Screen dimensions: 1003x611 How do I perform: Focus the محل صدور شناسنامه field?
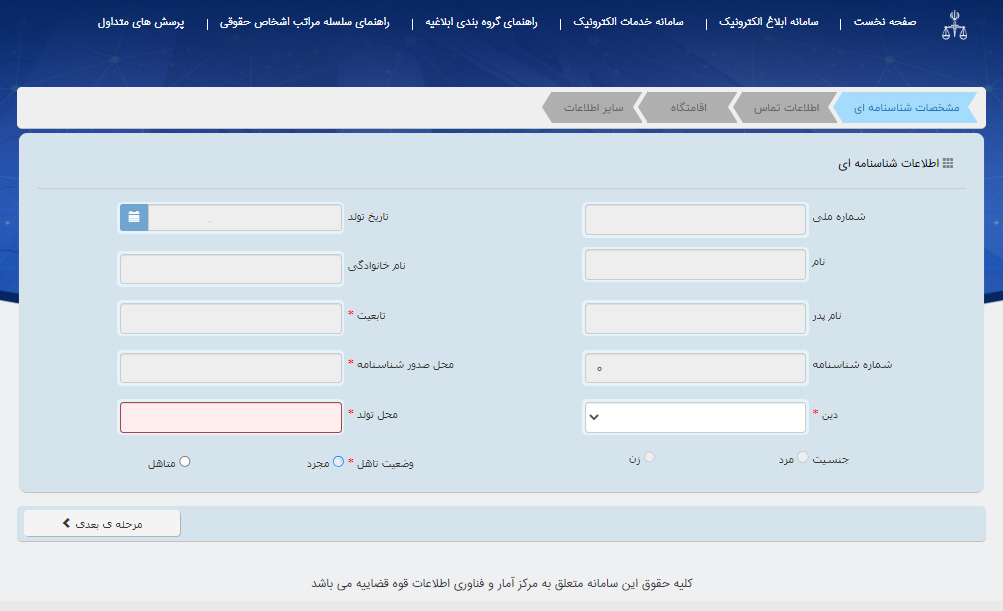point(231,368)
